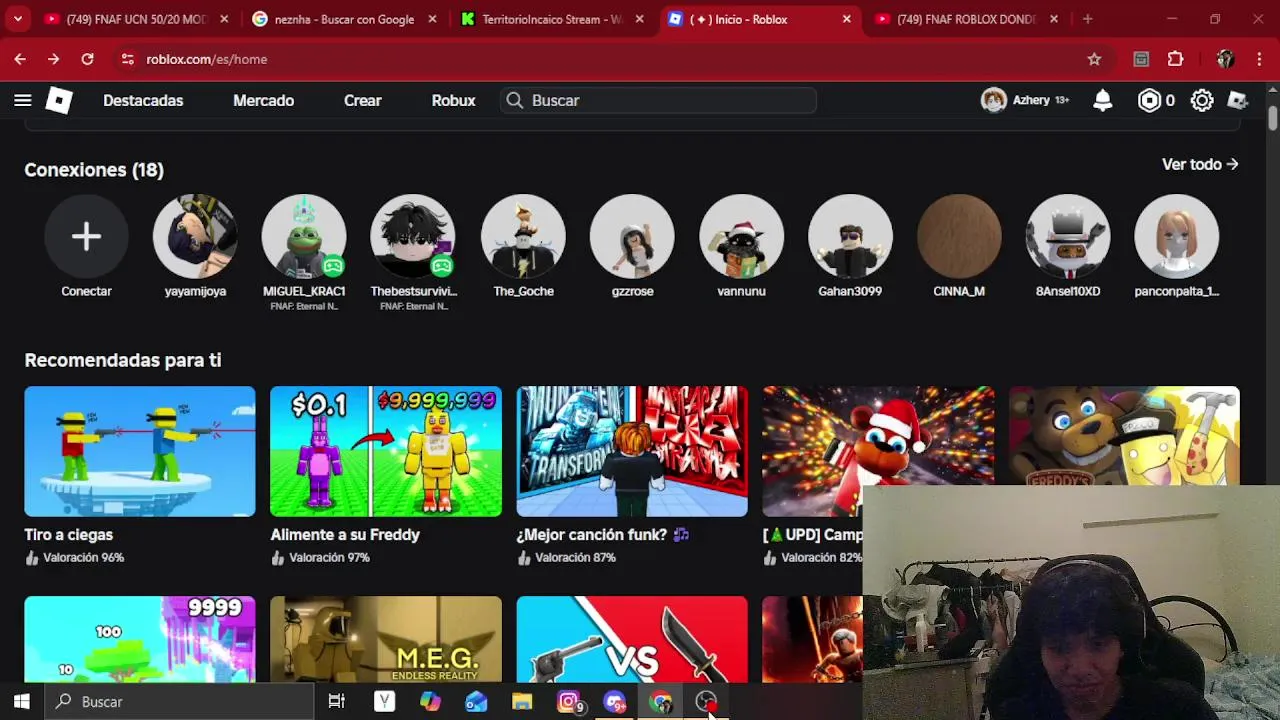The image size is (1280, 720).
Task: Open Thebestsurvivi... profile avatar
Action: coord(413,236)
